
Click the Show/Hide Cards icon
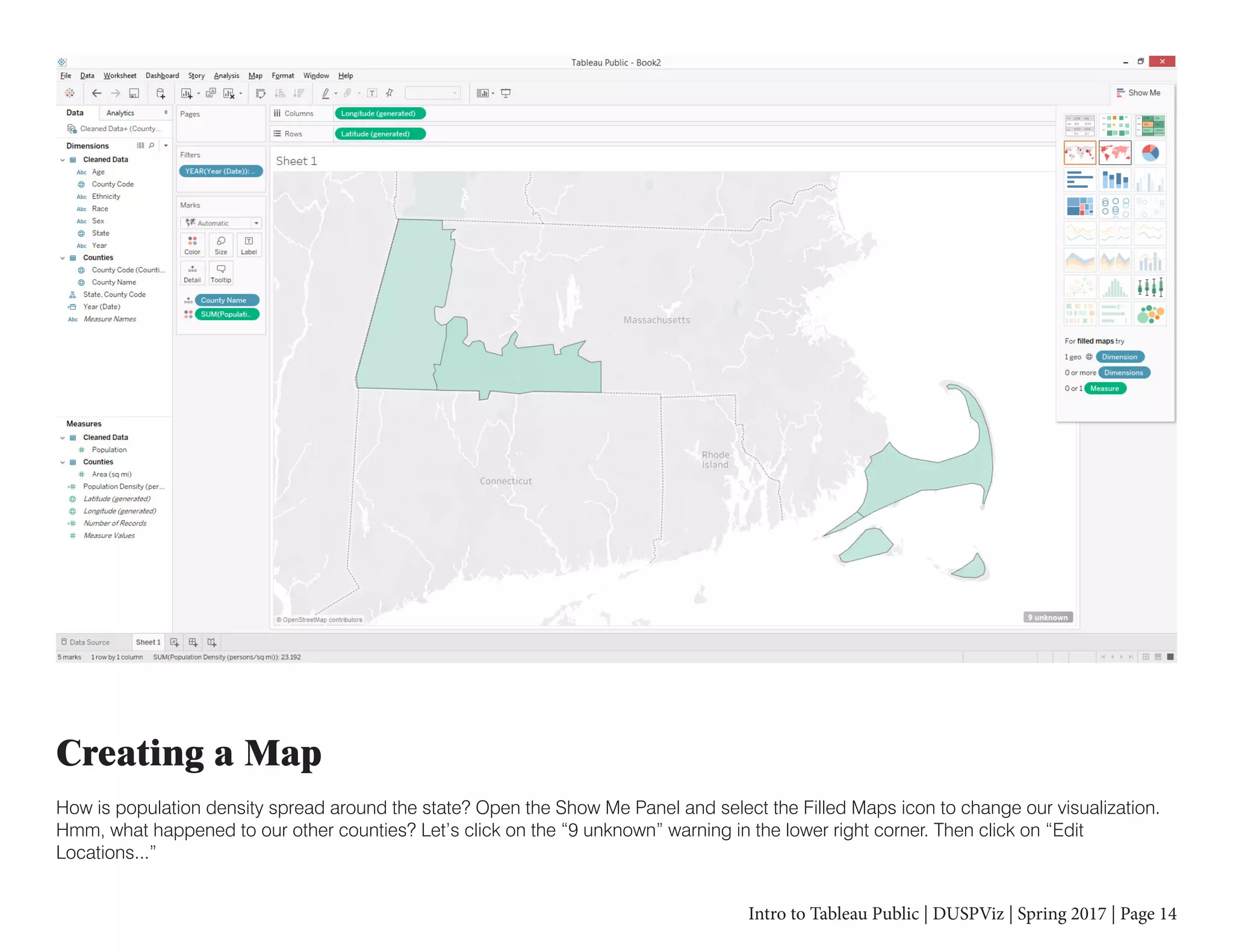483,93
